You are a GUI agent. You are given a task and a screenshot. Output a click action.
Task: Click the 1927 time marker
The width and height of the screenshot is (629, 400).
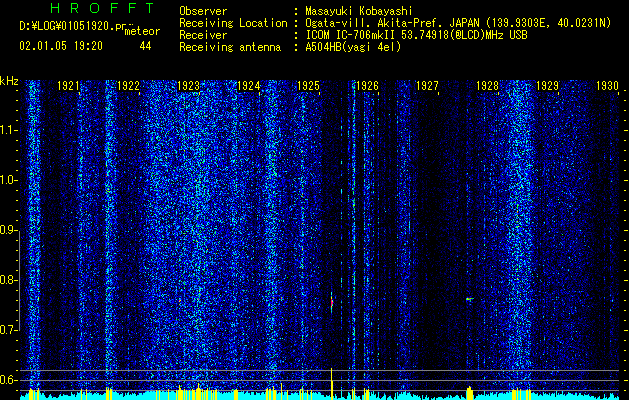(428, 85)
